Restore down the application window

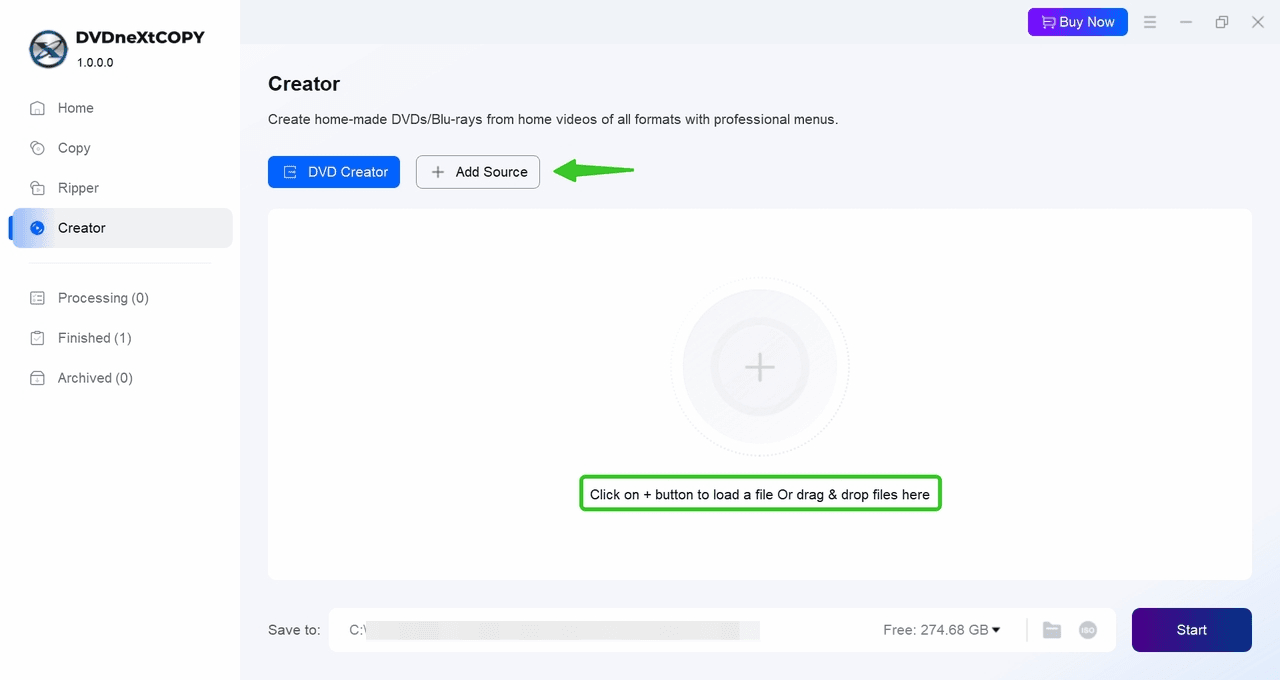1222,22
